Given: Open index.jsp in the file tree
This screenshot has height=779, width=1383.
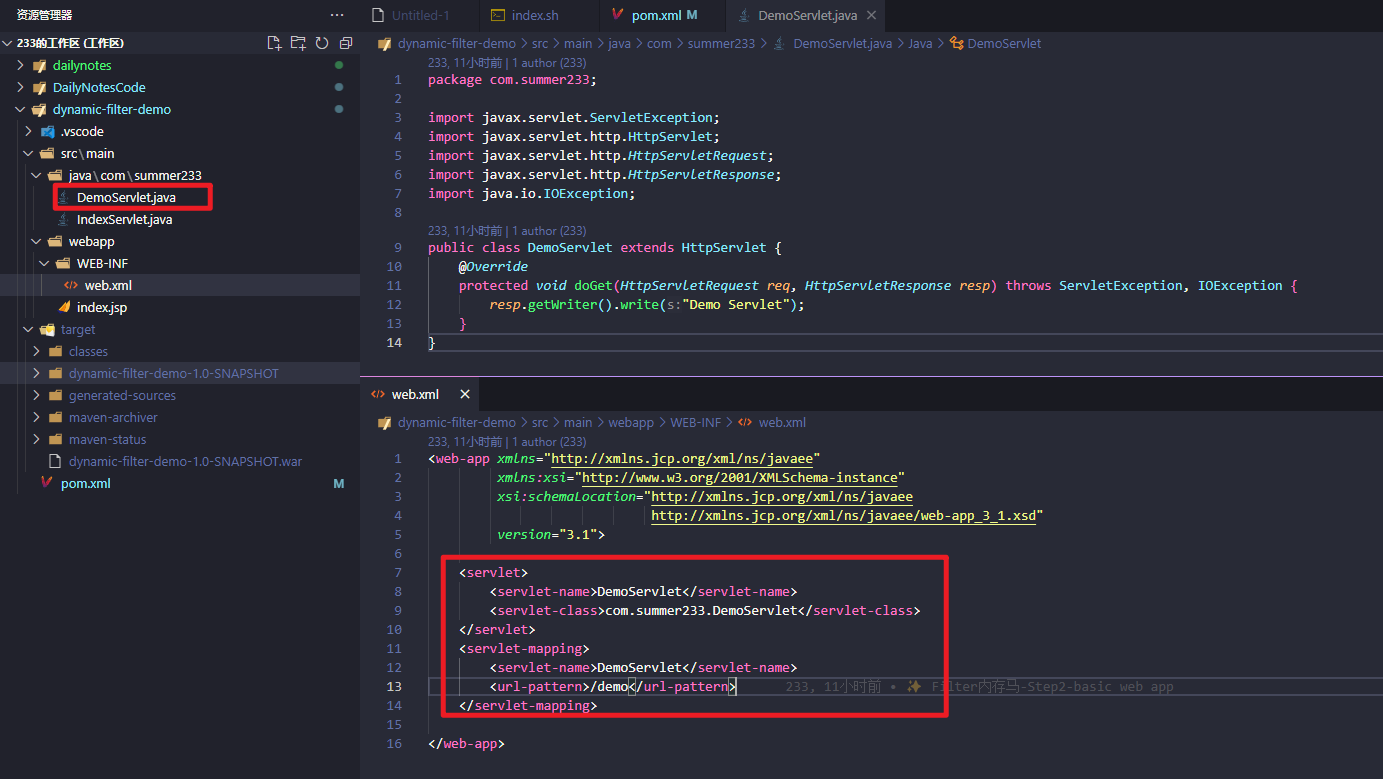Looking at the screenshot, I should pos(102,307).
